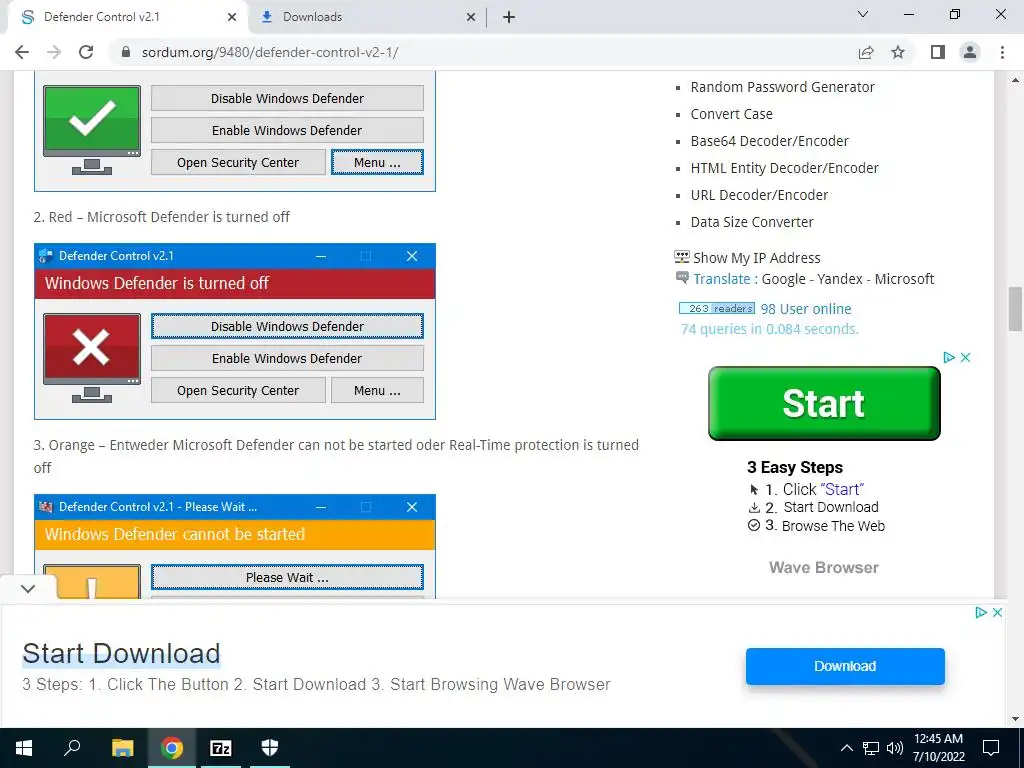1024x768 pixels.
Task: Close the Defender Control v2.1 tab
Action: [232, 17]
